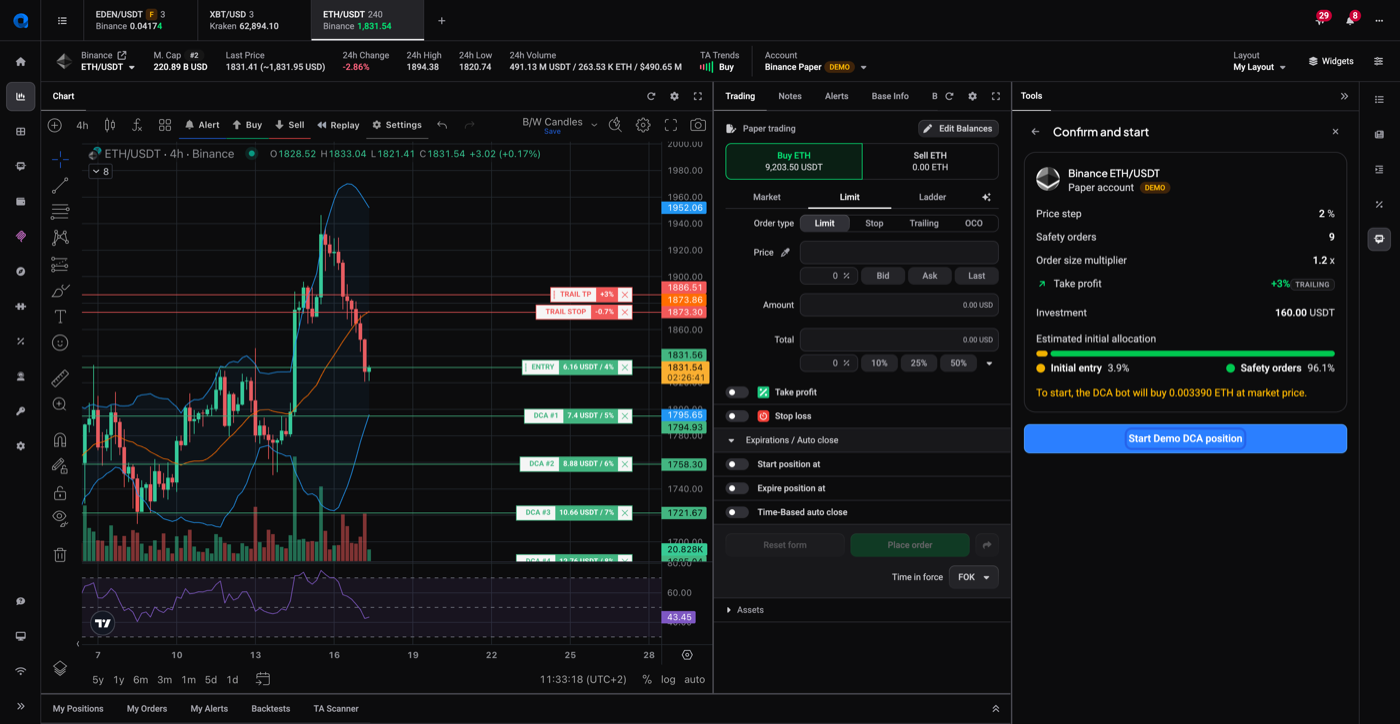
Task: Go back with Confirm and start arrow
Action: pos(1035,132)
